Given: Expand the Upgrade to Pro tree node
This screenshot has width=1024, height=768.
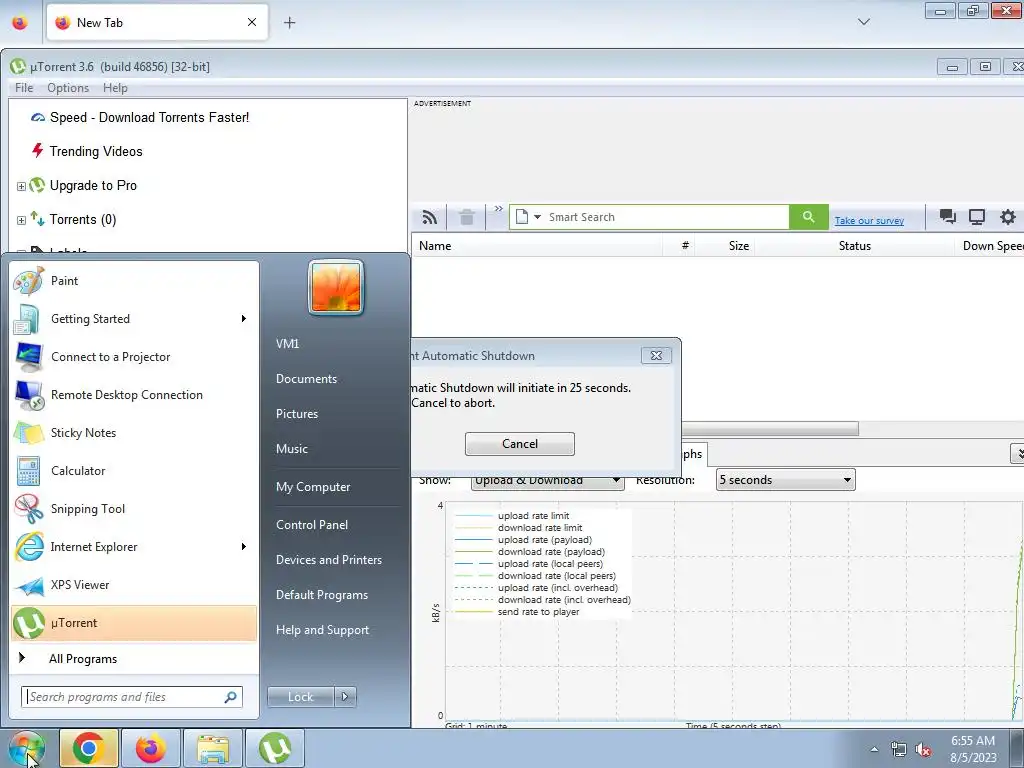Looking at the screenshot, I should pyautogui.click(x=21, y=186).
